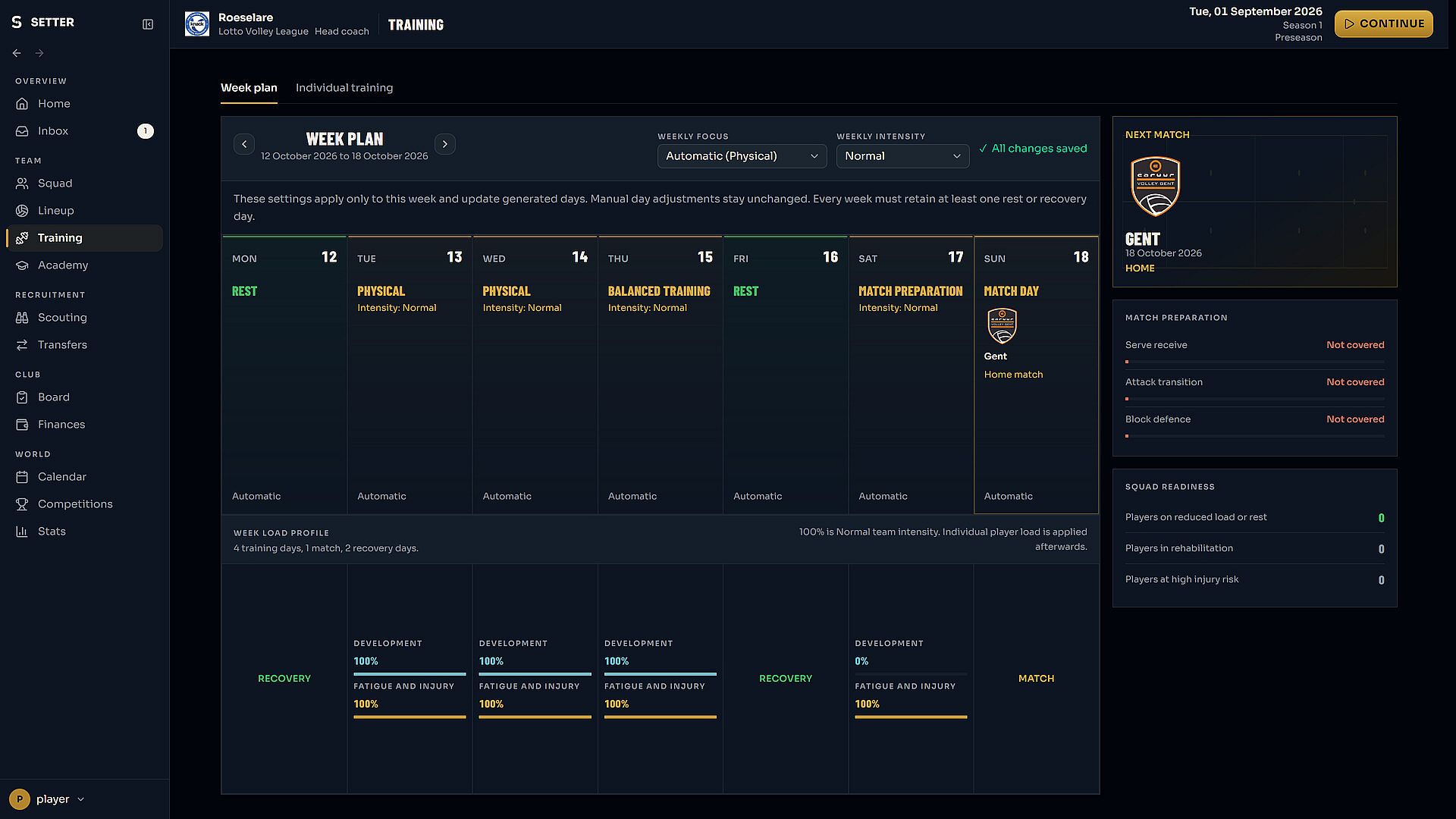
Task: Expand the player account menu
Action: coord(47,799)
